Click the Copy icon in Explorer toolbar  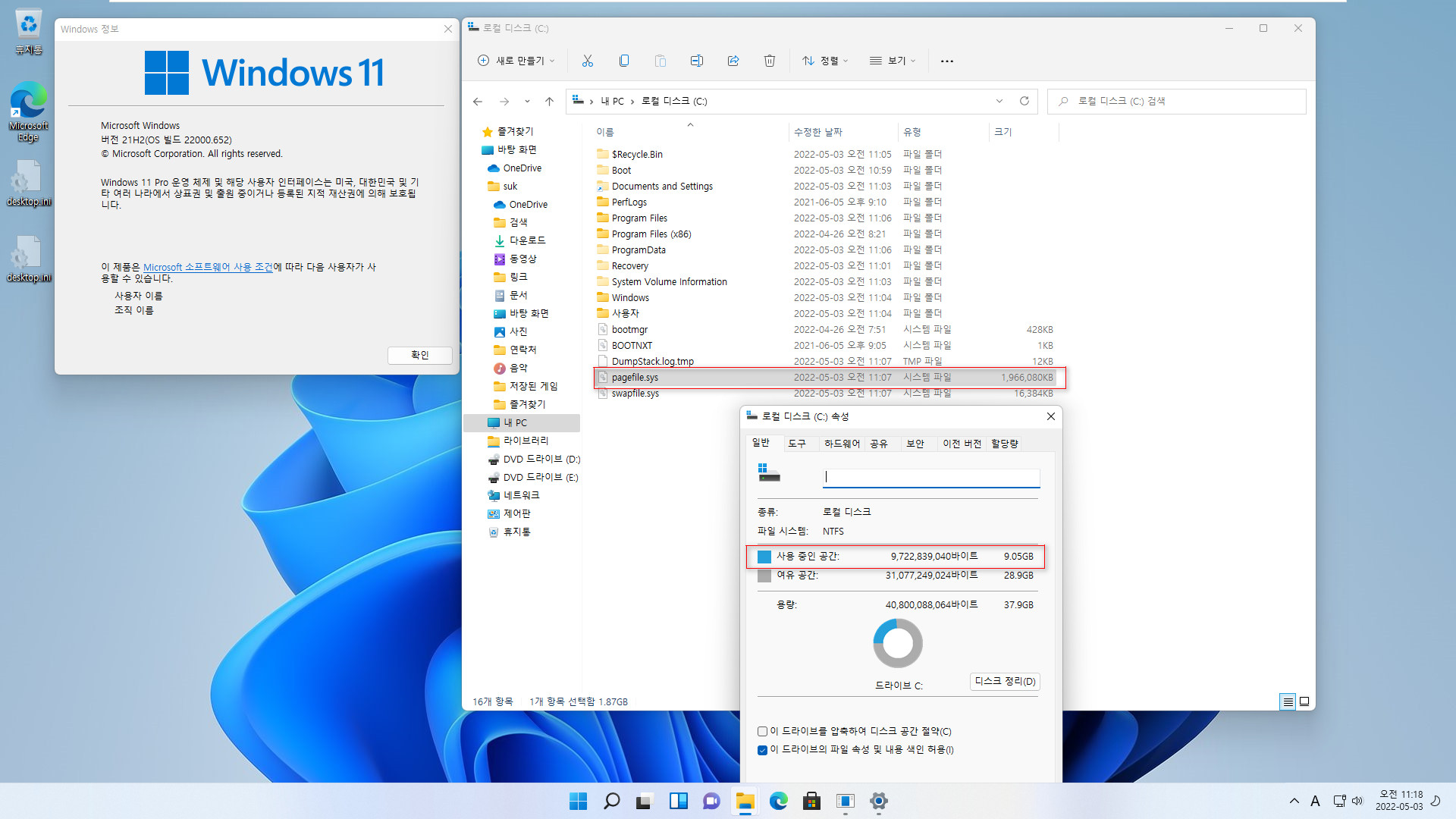pyautogui.click(x=623, y=61)
